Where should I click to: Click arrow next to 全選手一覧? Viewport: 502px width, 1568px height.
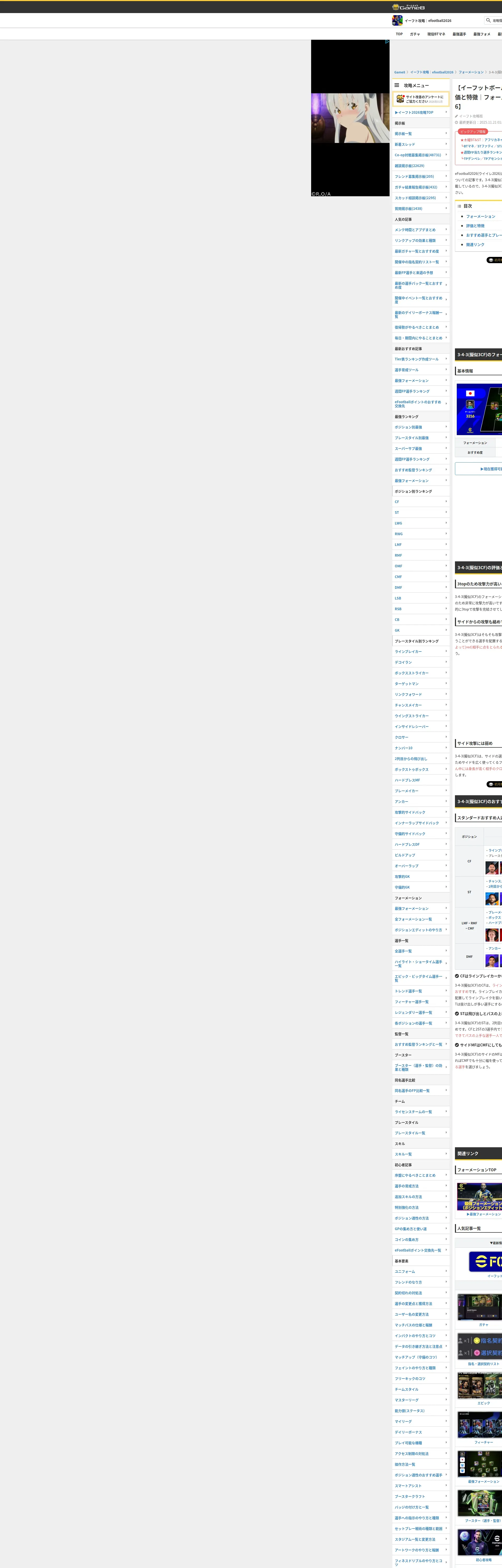[x=446, y=951]
